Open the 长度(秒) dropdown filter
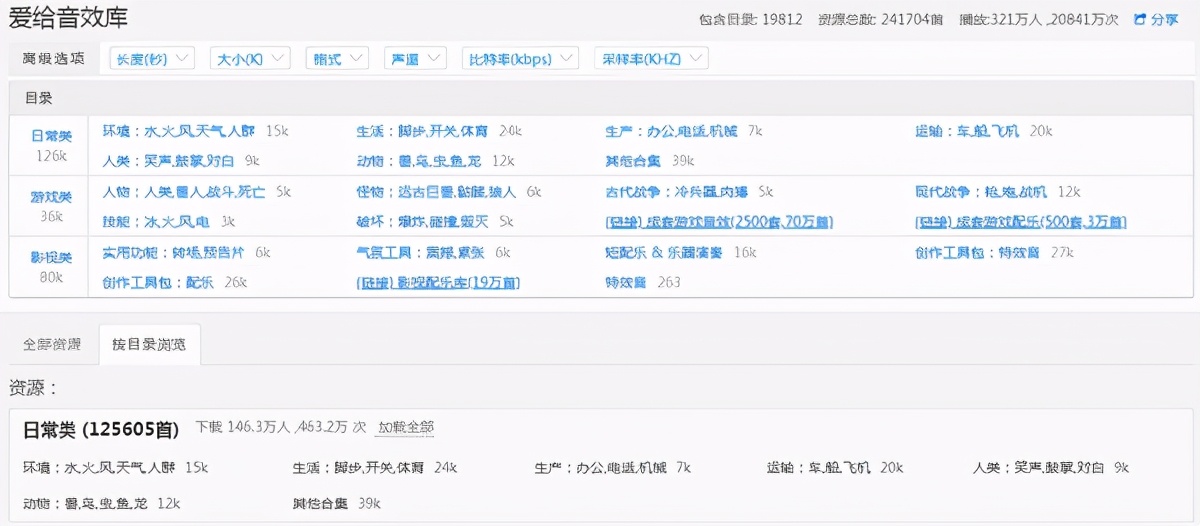The width and height of the screenshot is (1200, 526). (x=152, y=59)
